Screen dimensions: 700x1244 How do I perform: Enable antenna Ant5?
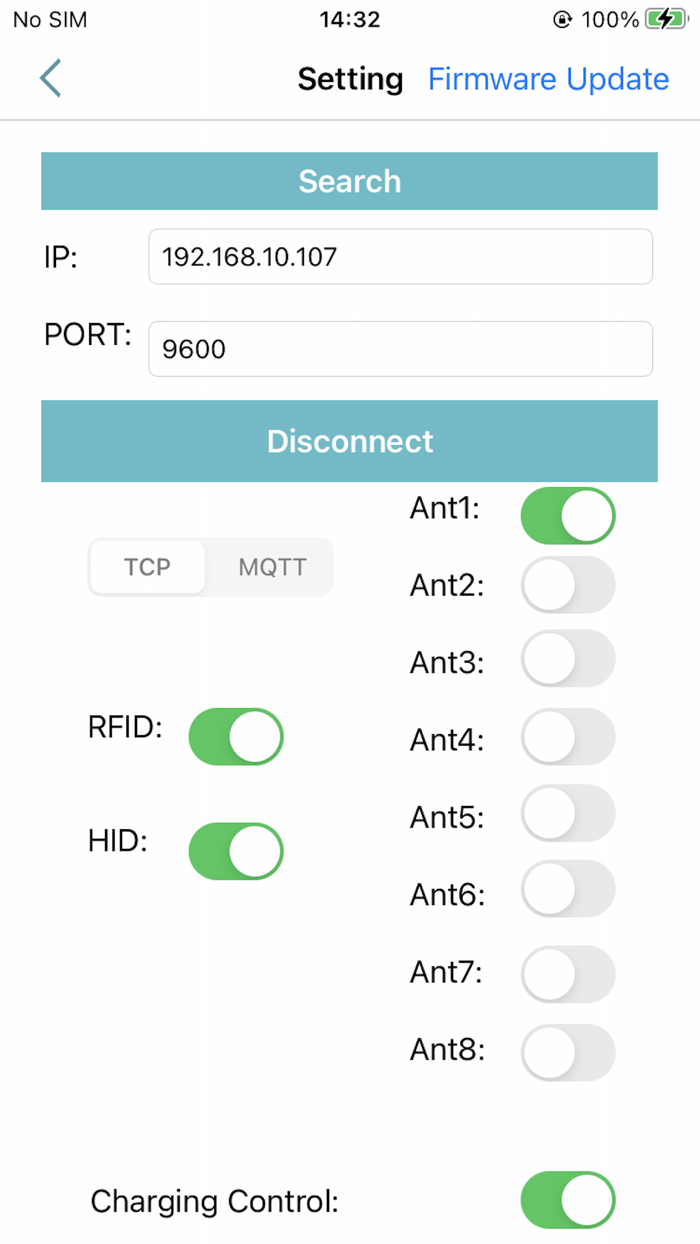pyautogui.click(x=568, y=814)
